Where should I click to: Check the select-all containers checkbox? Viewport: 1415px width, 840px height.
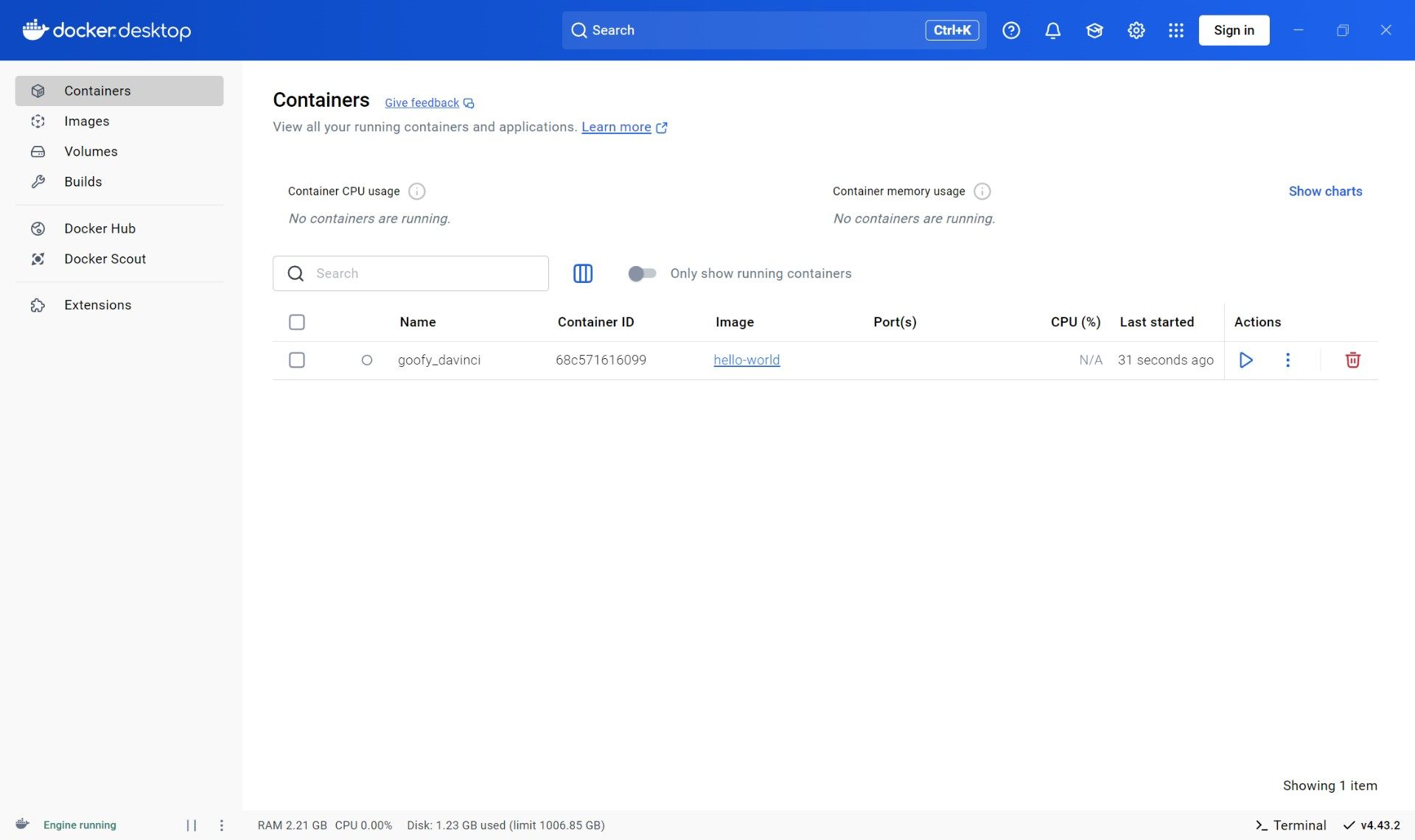tap(297, 322)
